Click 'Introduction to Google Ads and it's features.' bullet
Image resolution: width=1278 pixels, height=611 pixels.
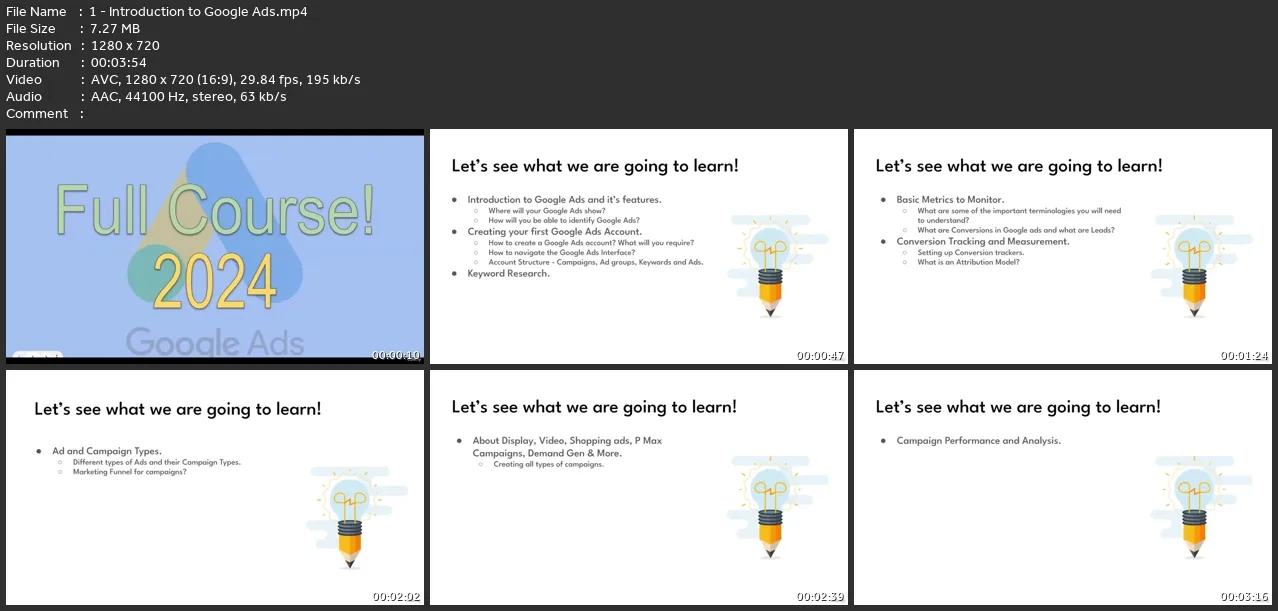point(564,200)
